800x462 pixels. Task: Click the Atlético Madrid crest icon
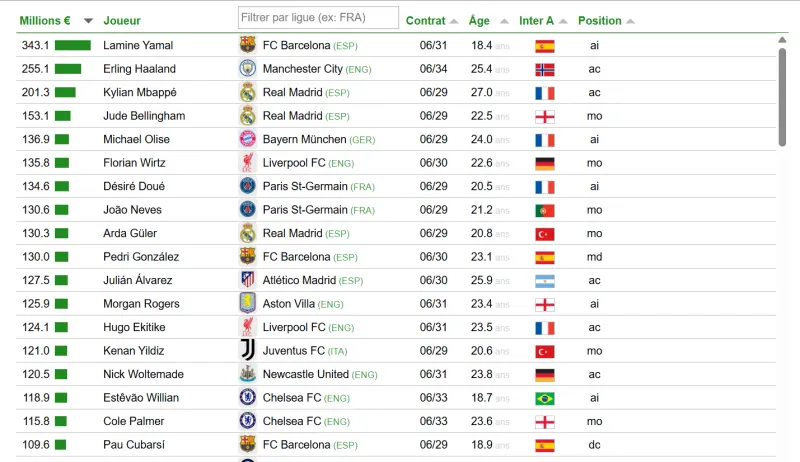pyautogui.click(x=247, y=279)
